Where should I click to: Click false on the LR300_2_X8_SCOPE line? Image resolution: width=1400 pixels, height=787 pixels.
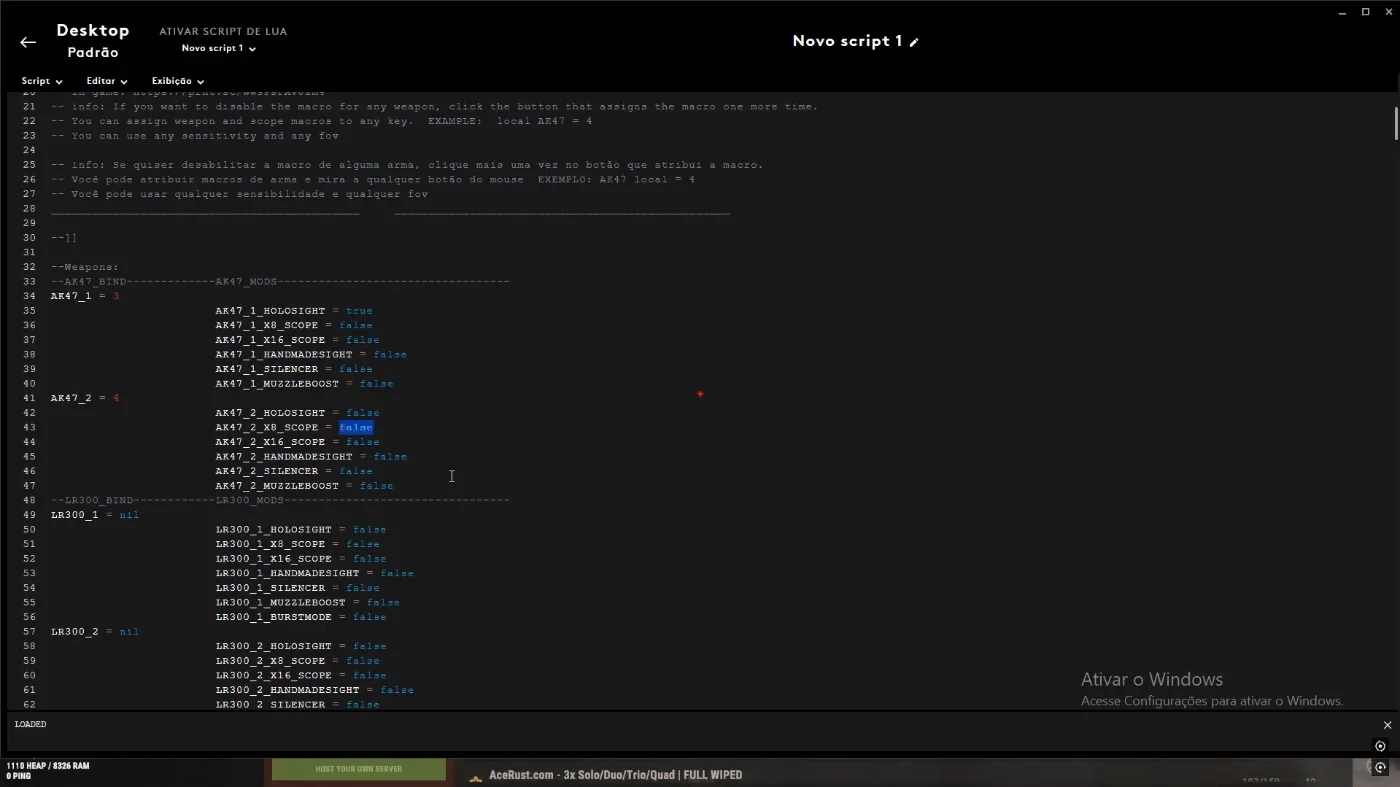point(363,661)
